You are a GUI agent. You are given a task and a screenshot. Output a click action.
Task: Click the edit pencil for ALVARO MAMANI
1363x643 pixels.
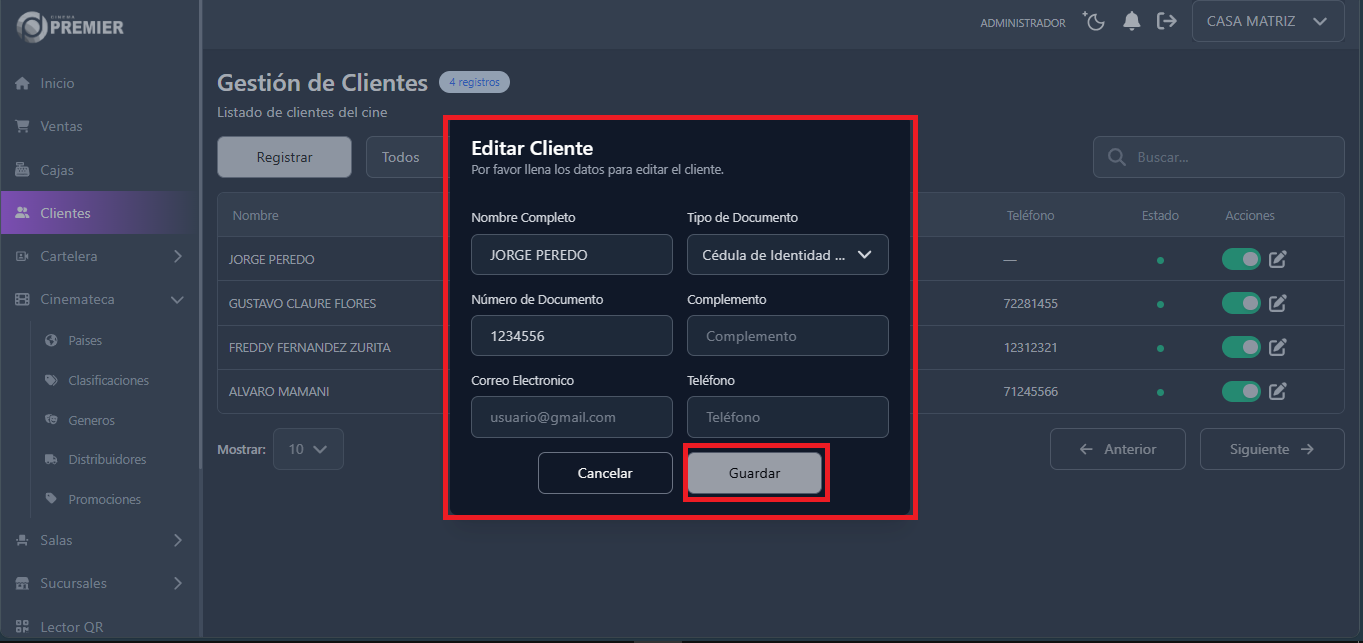coord(1277,391)
